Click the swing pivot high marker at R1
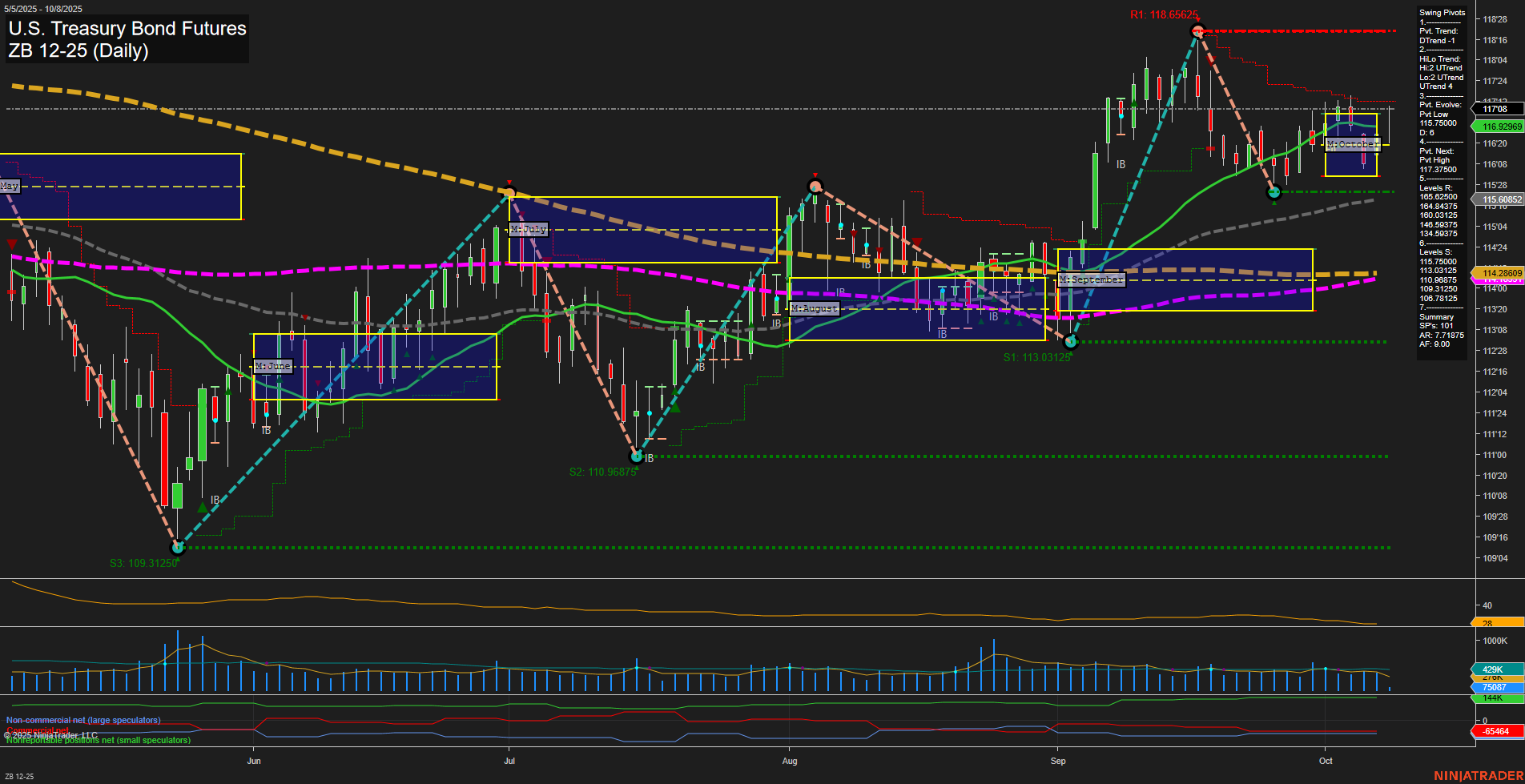Screen dimensions: 1525x784 click(1197, 32)
